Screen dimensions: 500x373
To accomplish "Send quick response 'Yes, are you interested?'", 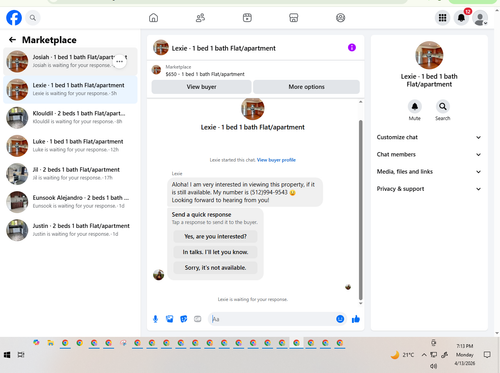I will point(215,236).
